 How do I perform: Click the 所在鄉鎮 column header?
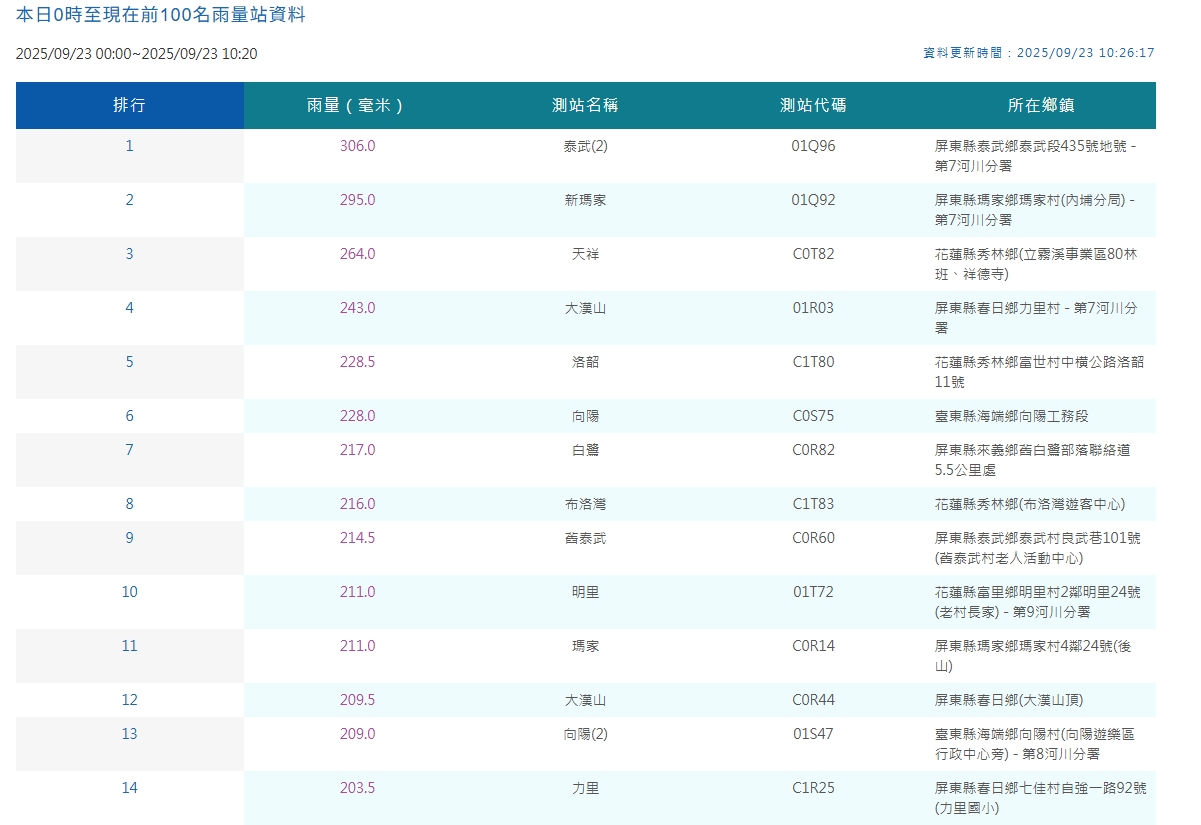pyautogui.click(x=1041, y=105)
